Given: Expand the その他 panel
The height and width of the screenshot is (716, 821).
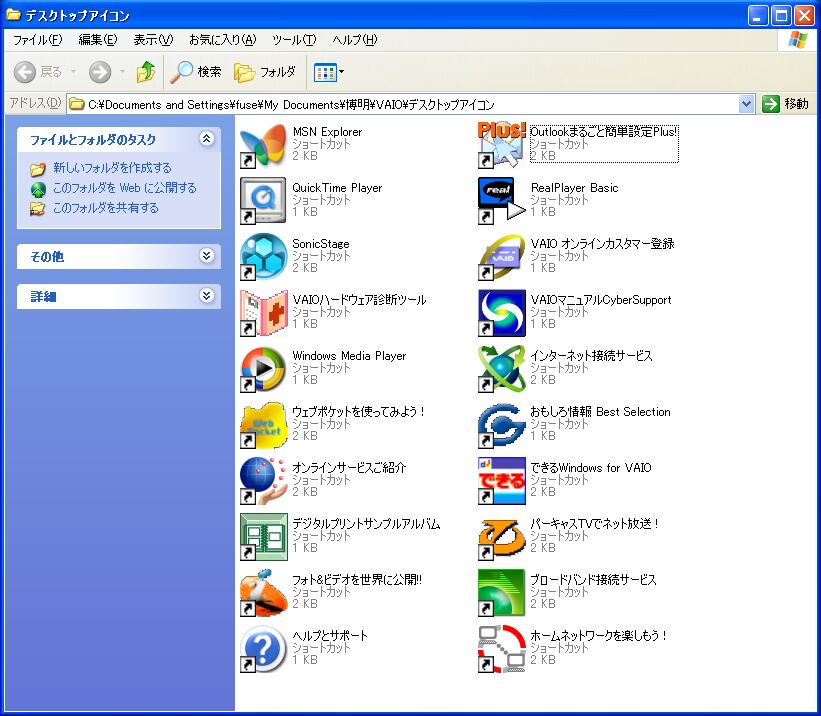Looking at the screenshot, I should pyautogui.click(x=206, y=256).
